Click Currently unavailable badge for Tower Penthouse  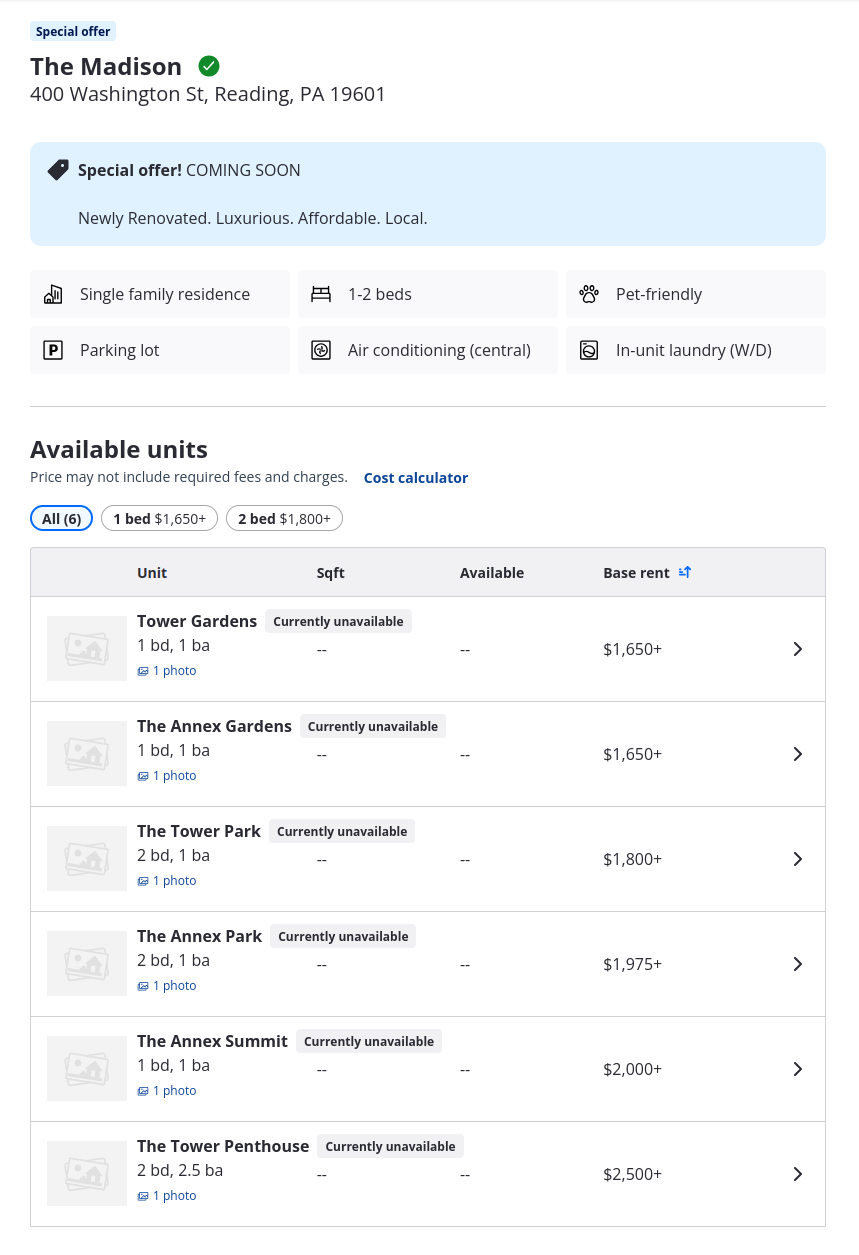tap(390, 1146)
